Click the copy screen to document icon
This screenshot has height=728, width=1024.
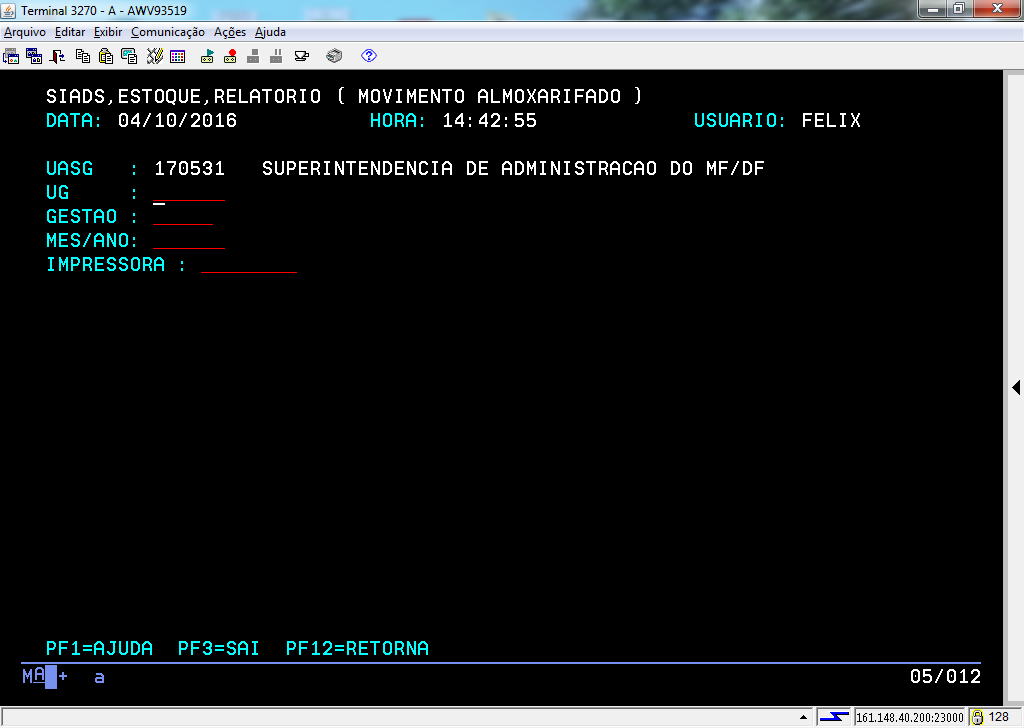pyautogui.click(x=129, y=56)
